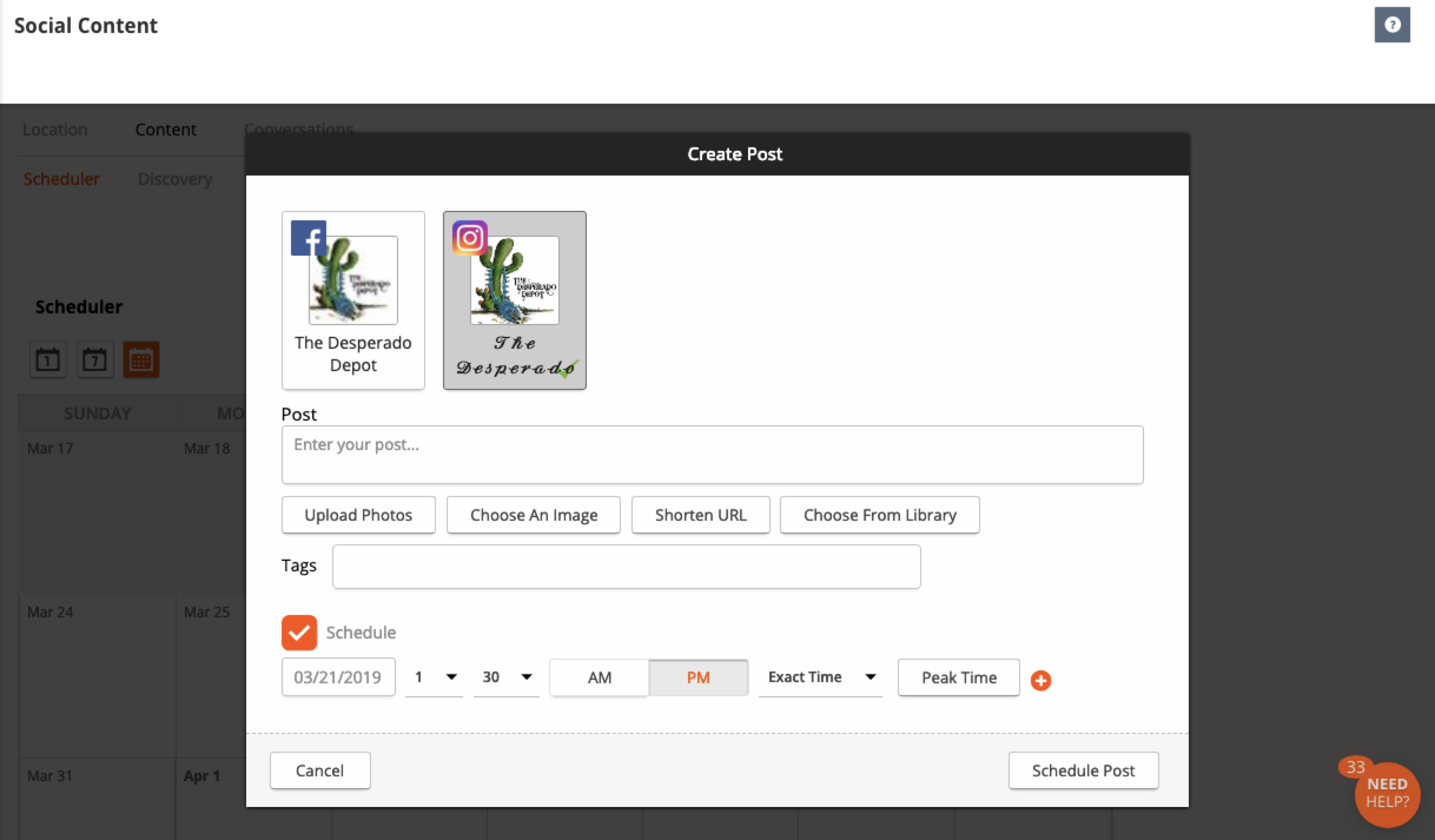The image size is (1435, 840).
Task: Focus the Enter your post text area
Action: [712, 455]
